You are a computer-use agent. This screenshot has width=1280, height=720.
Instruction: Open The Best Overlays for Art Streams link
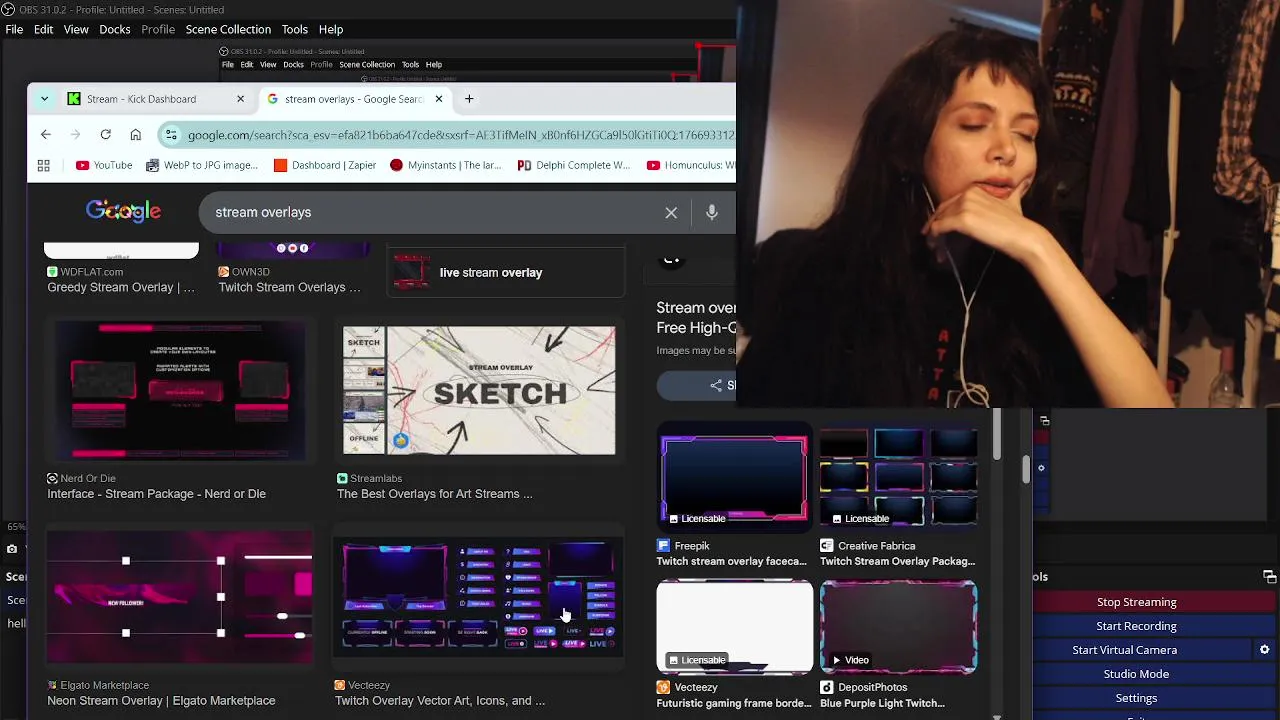click(434, 494)
